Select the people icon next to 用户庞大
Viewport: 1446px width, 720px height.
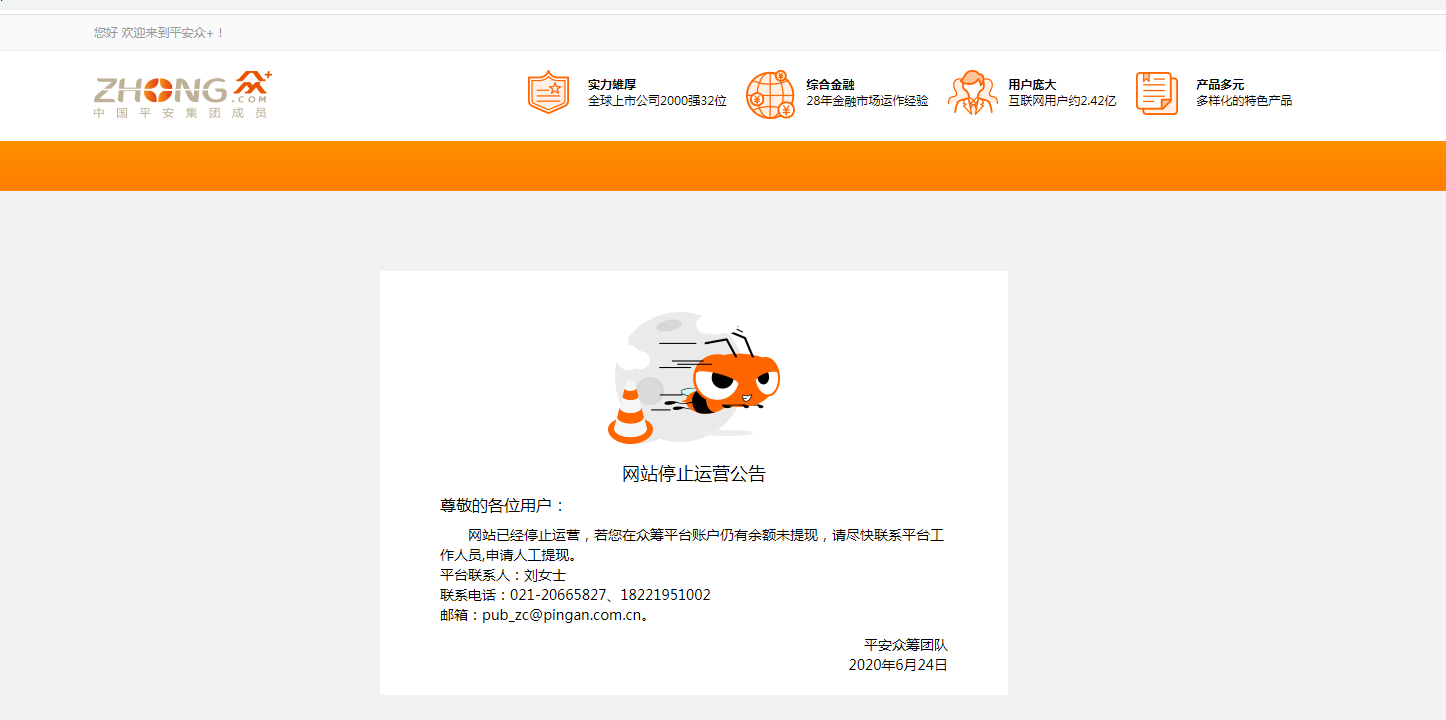pos(973,93)
